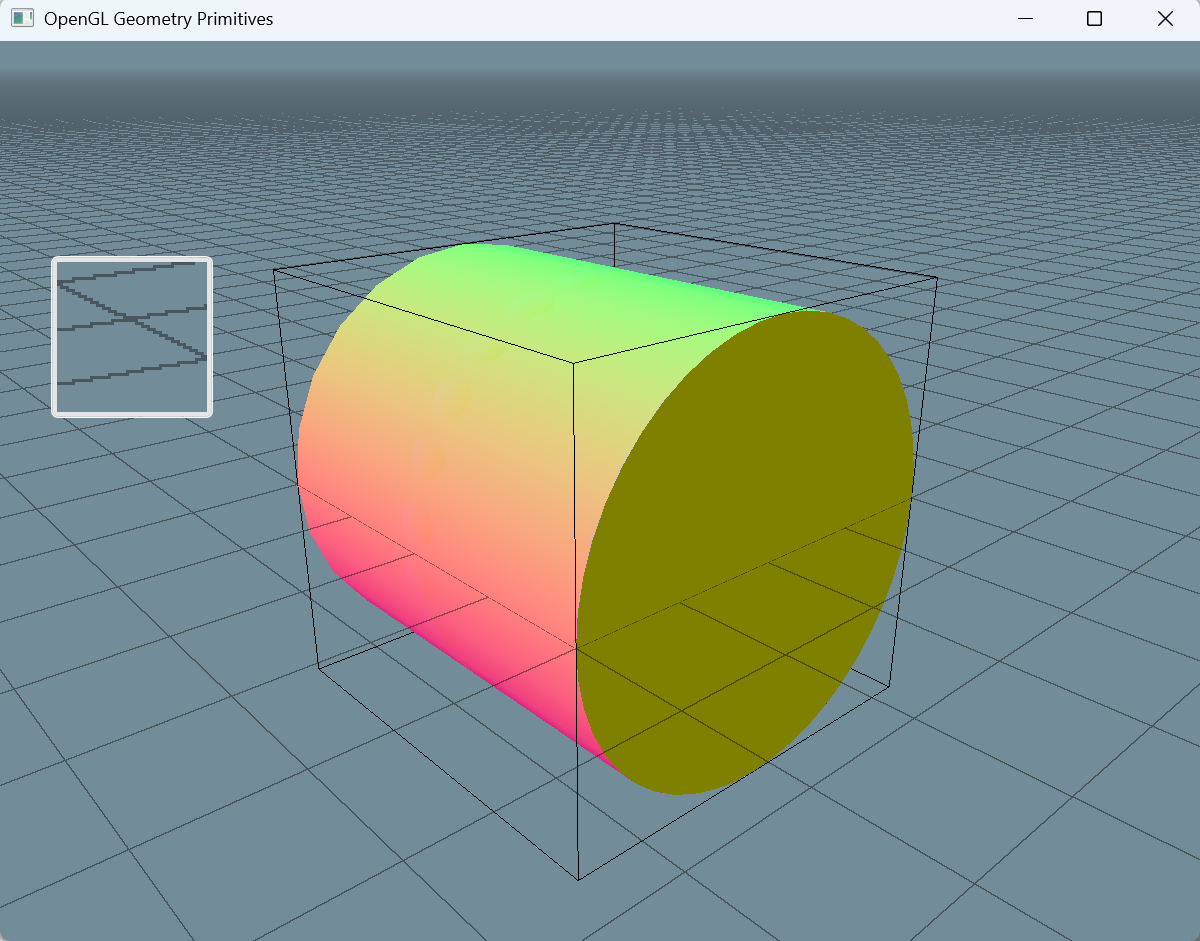Click the application icon in the title bar
The image size is (1200, 941).
pos(22,19)
